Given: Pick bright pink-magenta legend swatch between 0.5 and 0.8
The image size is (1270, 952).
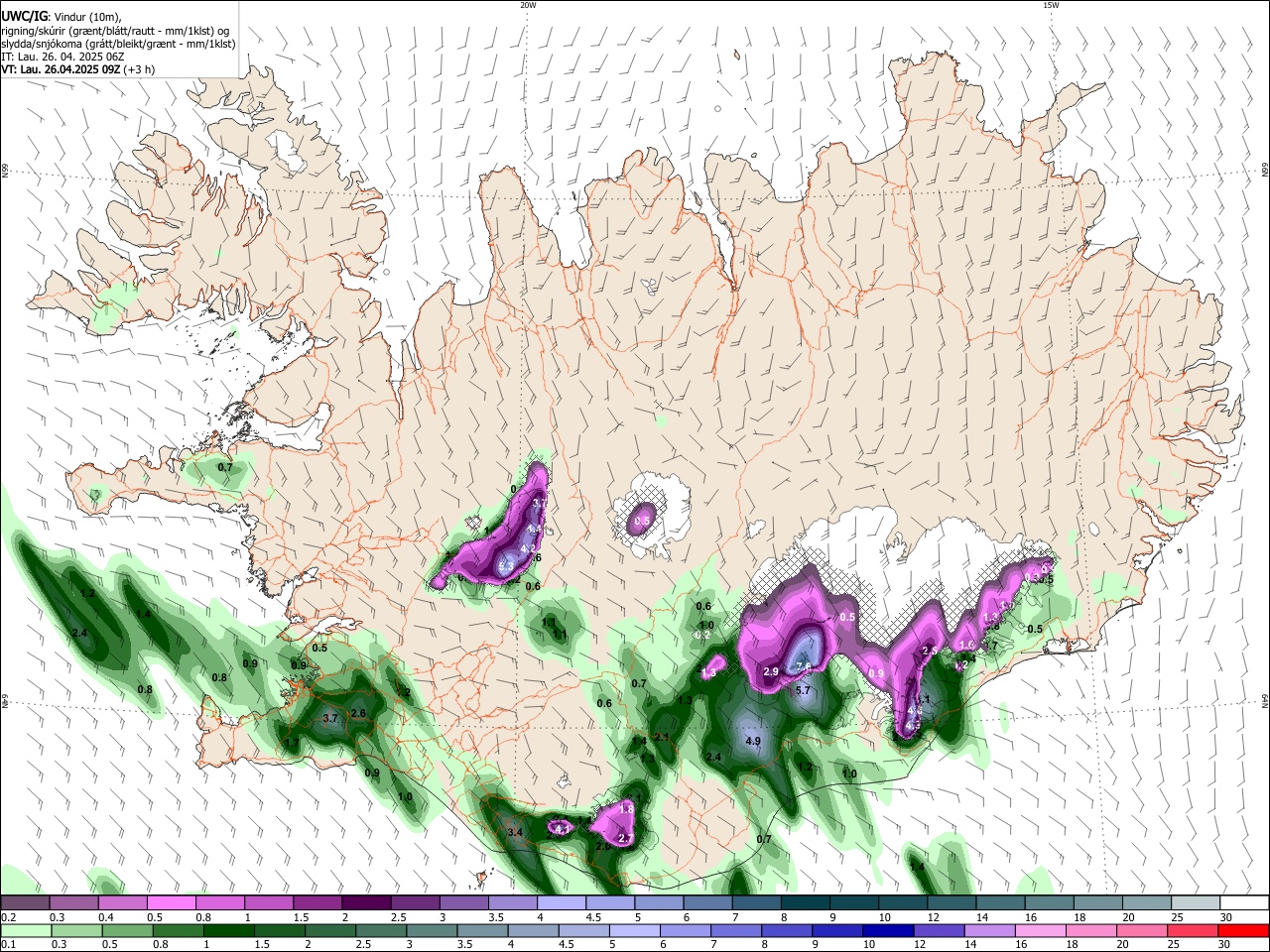Looking at the screenshot, I should (172, 903).
